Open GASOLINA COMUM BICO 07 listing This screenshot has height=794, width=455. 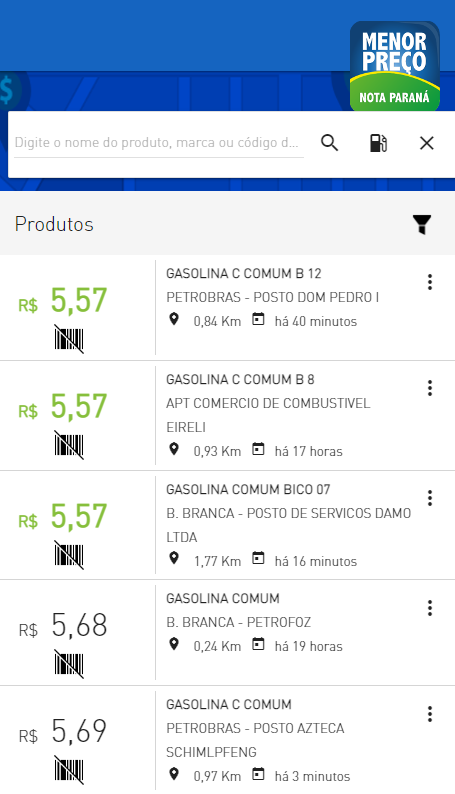click(x=248, y=490)
